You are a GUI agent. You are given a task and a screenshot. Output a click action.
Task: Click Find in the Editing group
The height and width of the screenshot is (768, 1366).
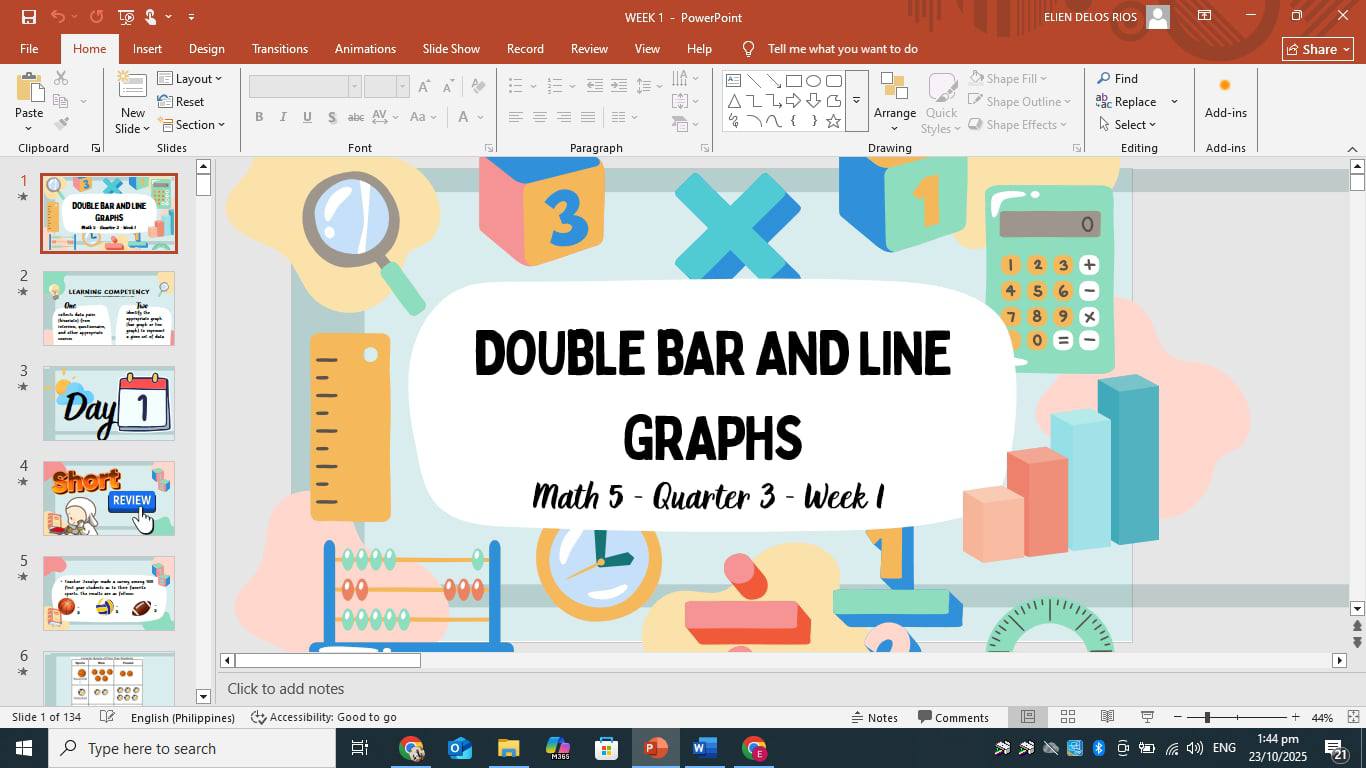pos(1117,78)
